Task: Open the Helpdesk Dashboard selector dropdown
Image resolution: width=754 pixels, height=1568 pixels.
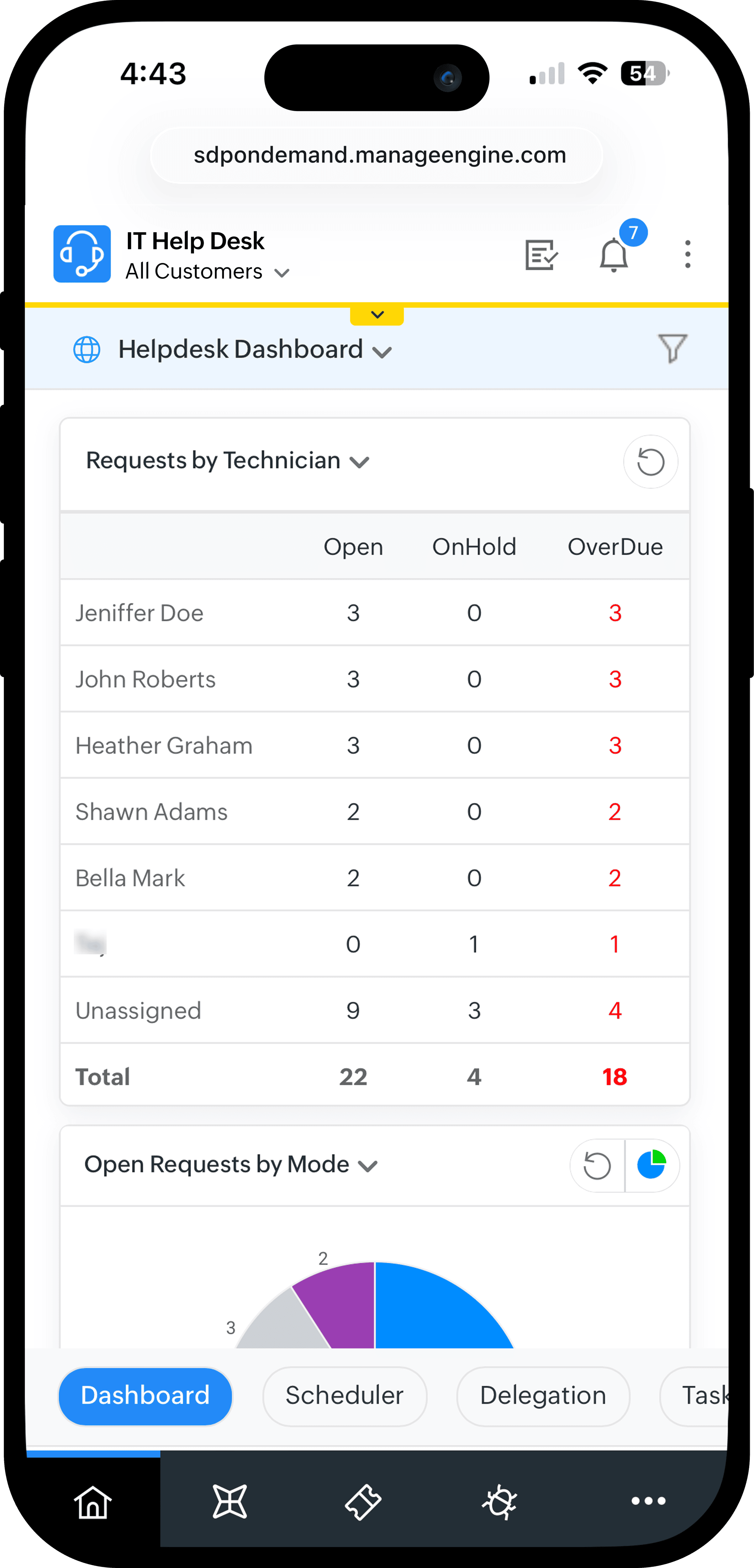Action: pos(256,350)
